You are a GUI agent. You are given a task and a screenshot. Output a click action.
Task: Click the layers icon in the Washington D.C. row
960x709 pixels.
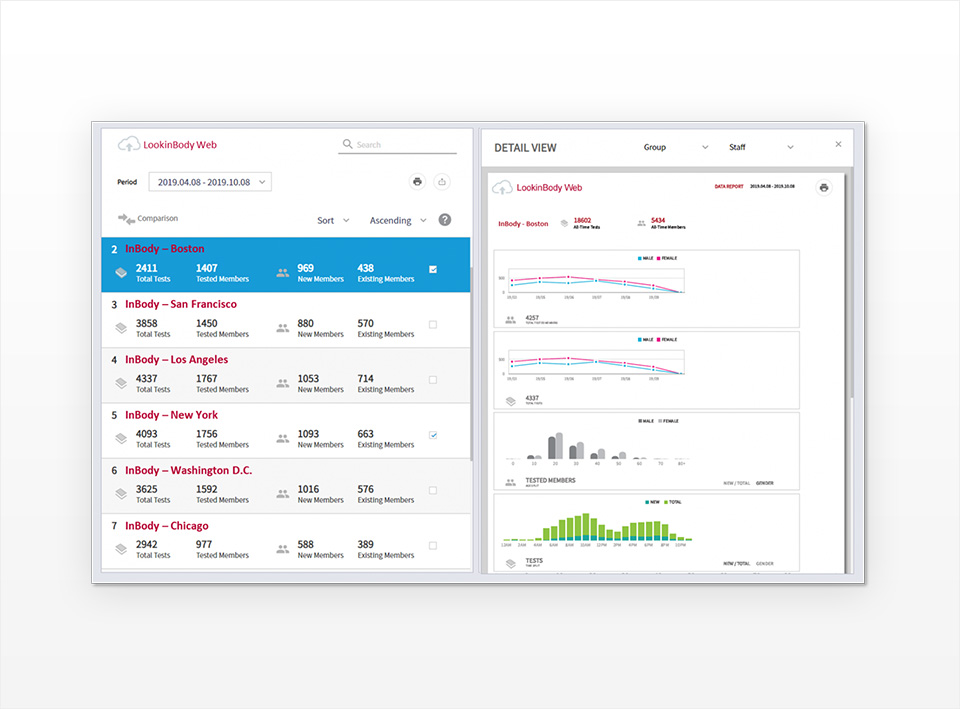pos(121,493)
